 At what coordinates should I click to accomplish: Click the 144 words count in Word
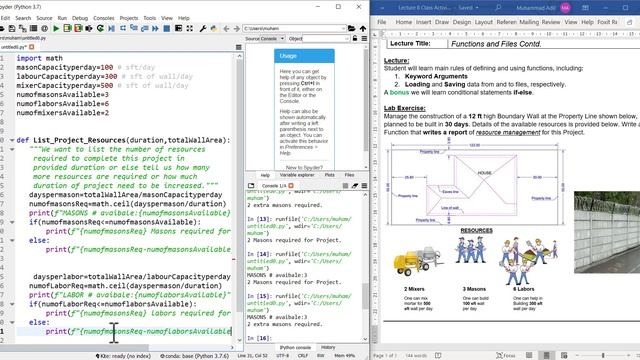416,356
